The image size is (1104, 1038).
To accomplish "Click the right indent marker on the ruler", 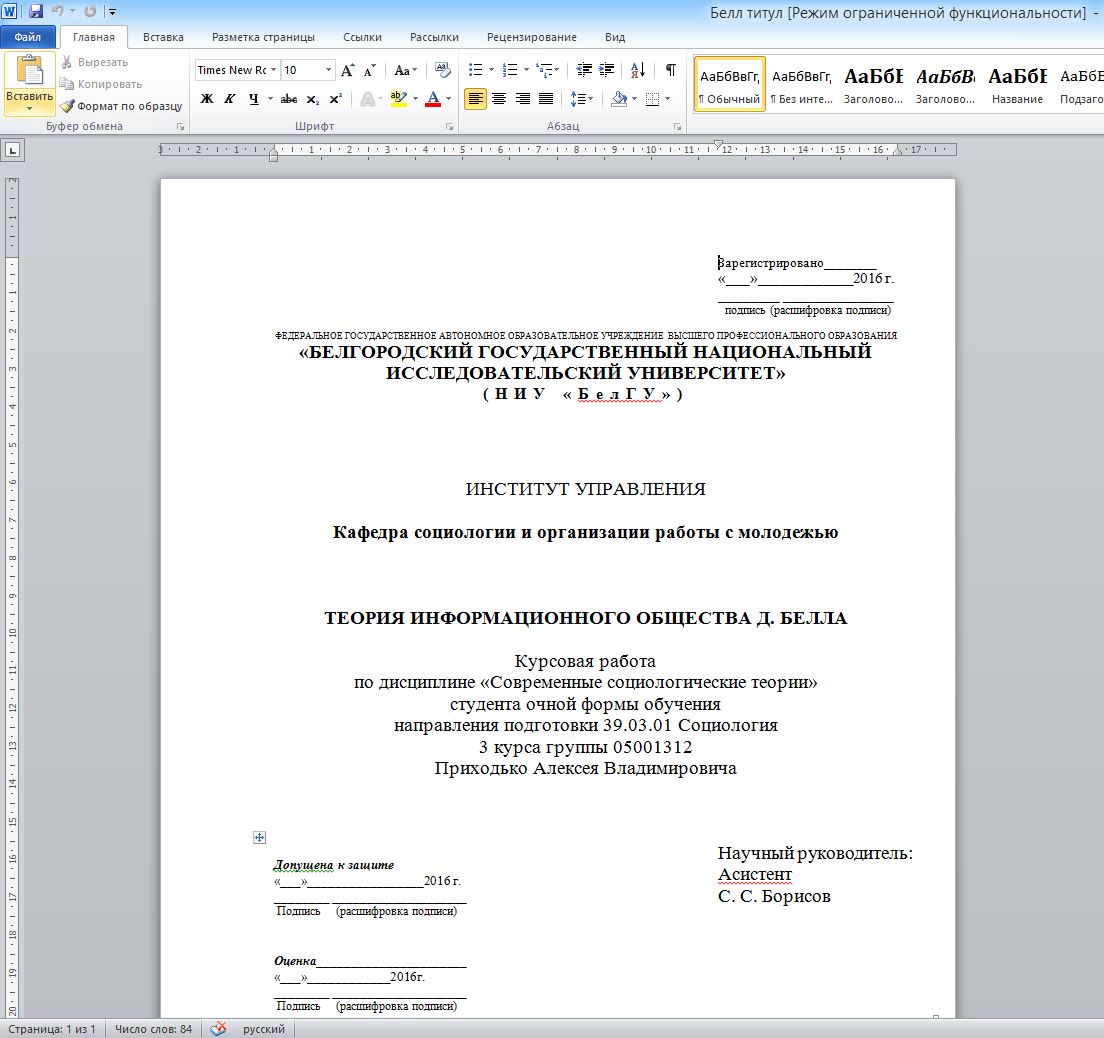I will 897,151.
